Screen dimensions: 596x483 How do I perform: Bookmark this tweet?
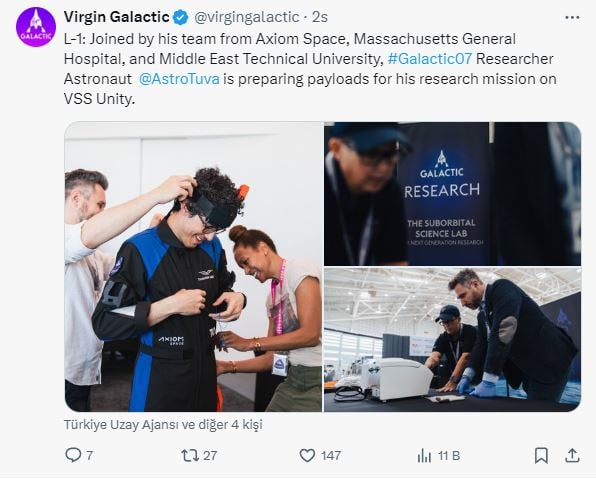pos(541,455)
